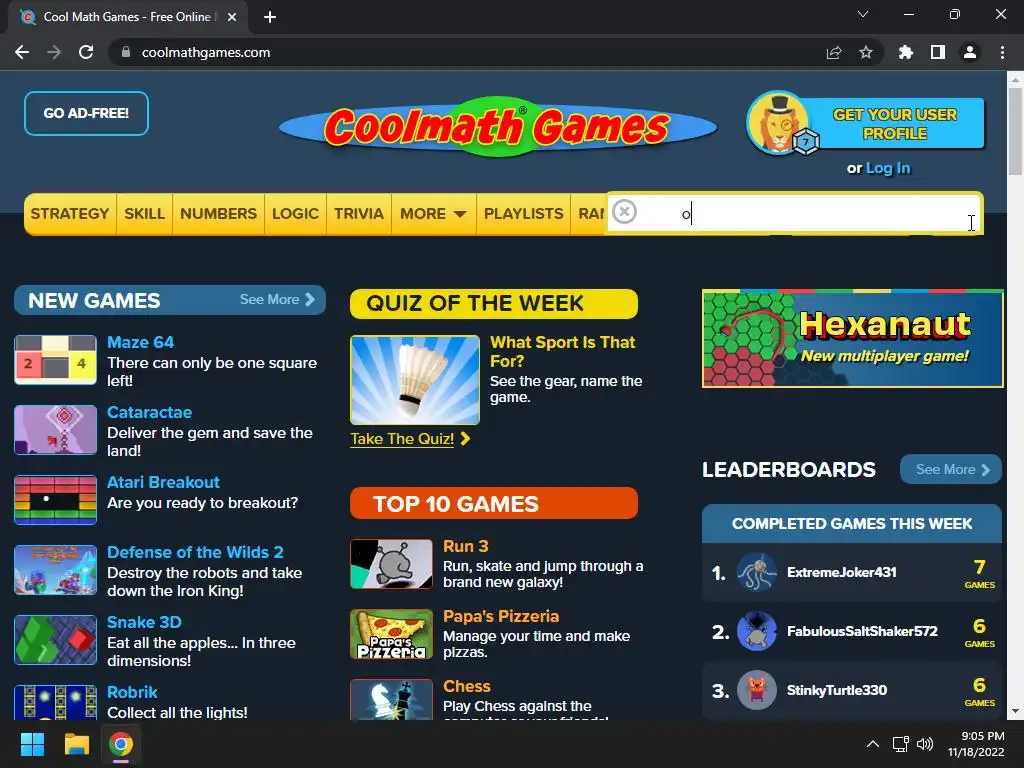Click the shuttlecock quiz thumbnail
Viewport: 1024px width, 768px height.
point(415,379)
